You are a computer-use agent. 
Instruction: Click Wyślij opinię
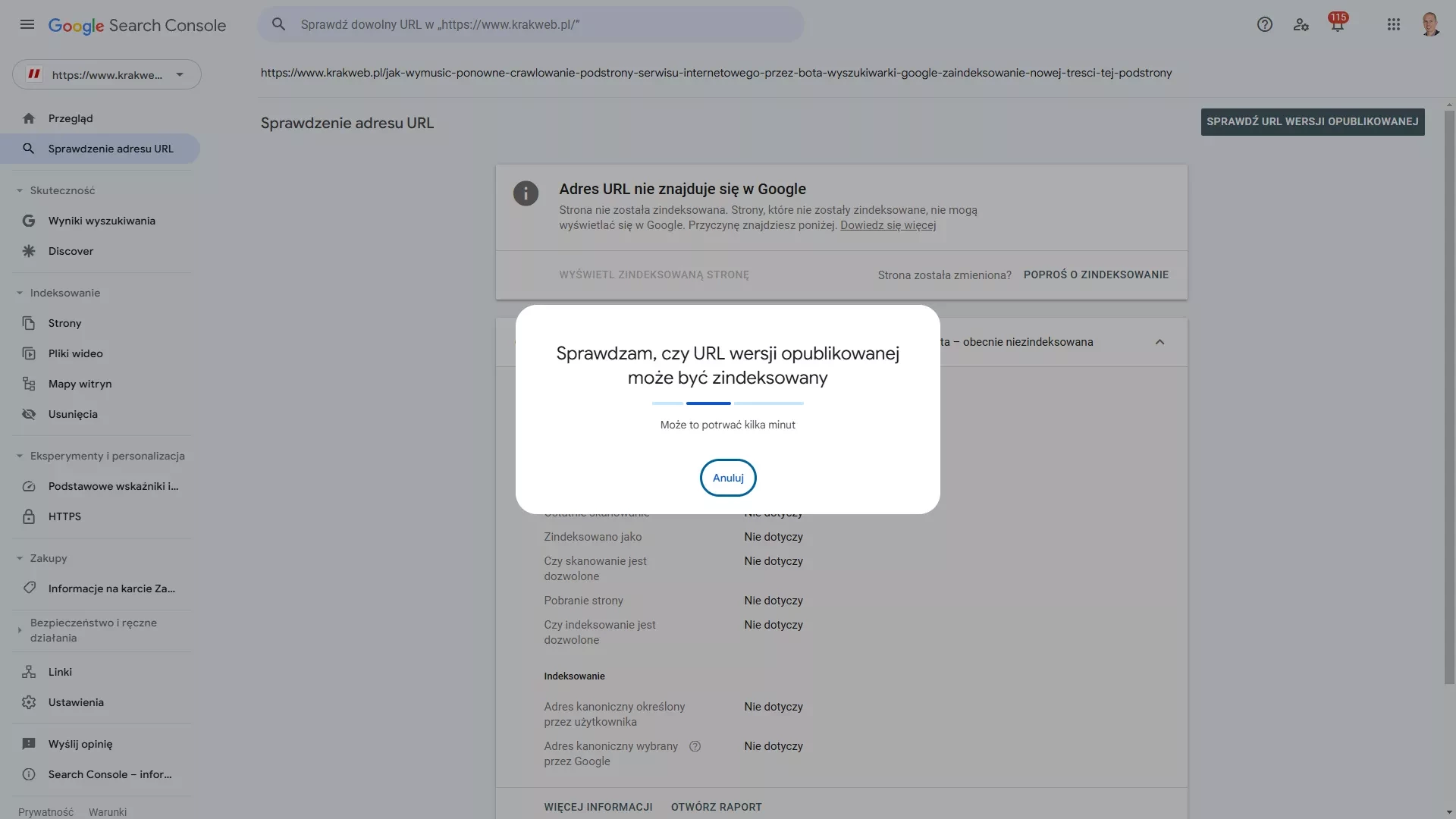100,744
